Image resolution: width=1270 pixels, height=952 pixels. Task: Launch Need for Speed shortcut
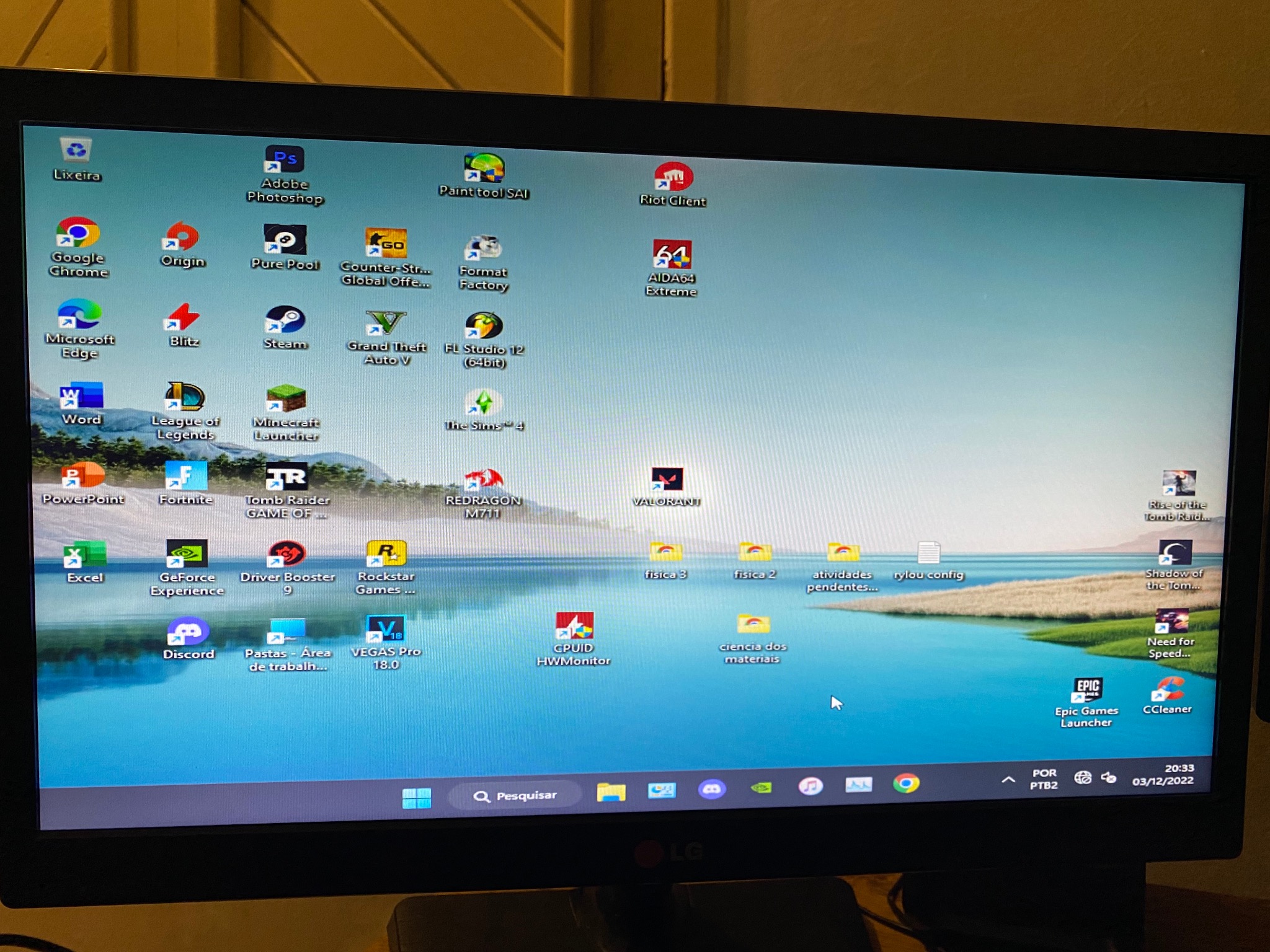(x=1170, y=635)
